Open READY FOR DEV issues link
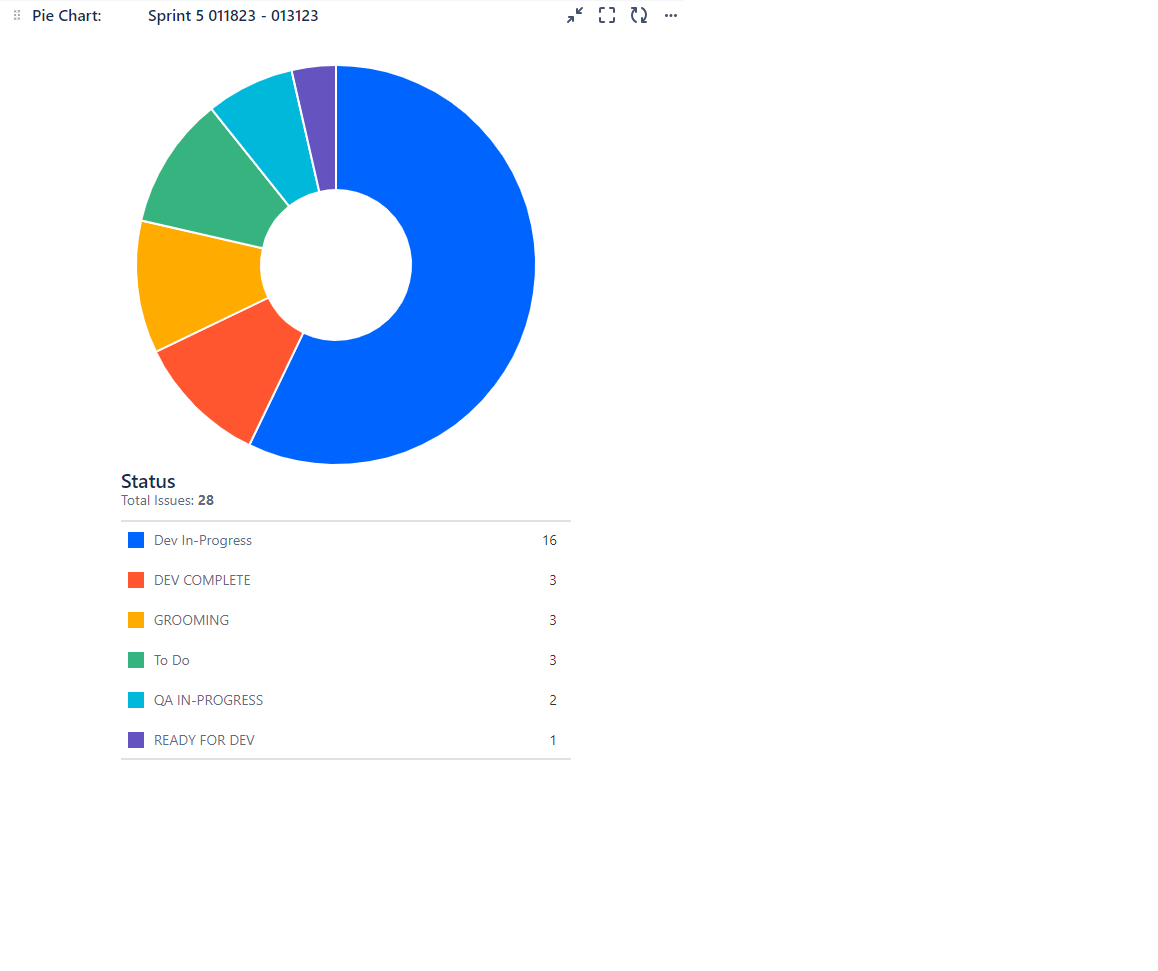The width and height of the screenshot is (1158, 971). pos(204,740)
